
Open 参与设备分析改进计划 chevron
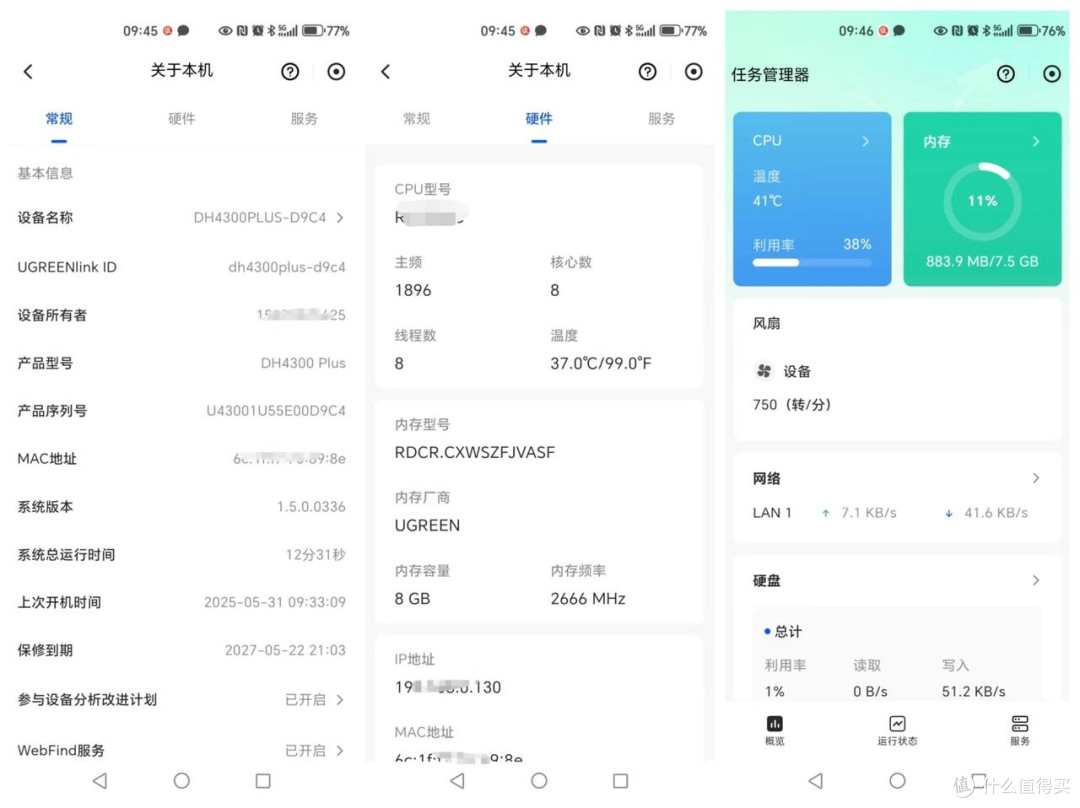tap(340, 700)
